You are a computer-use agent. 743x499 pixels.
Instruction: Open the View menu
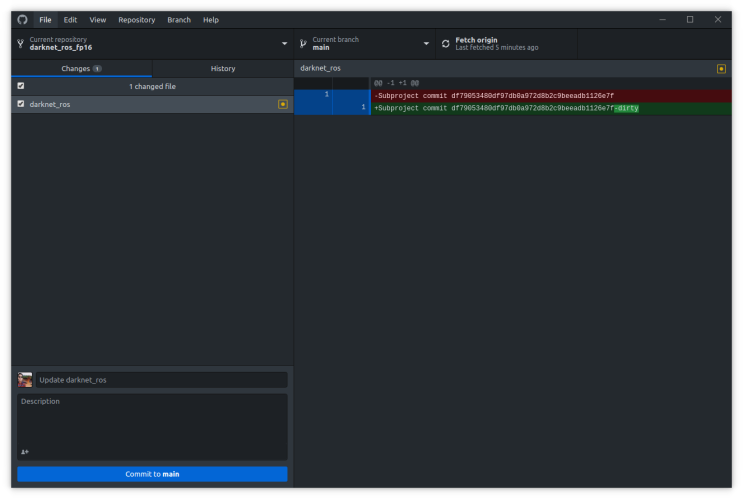[x=98, y=19]
